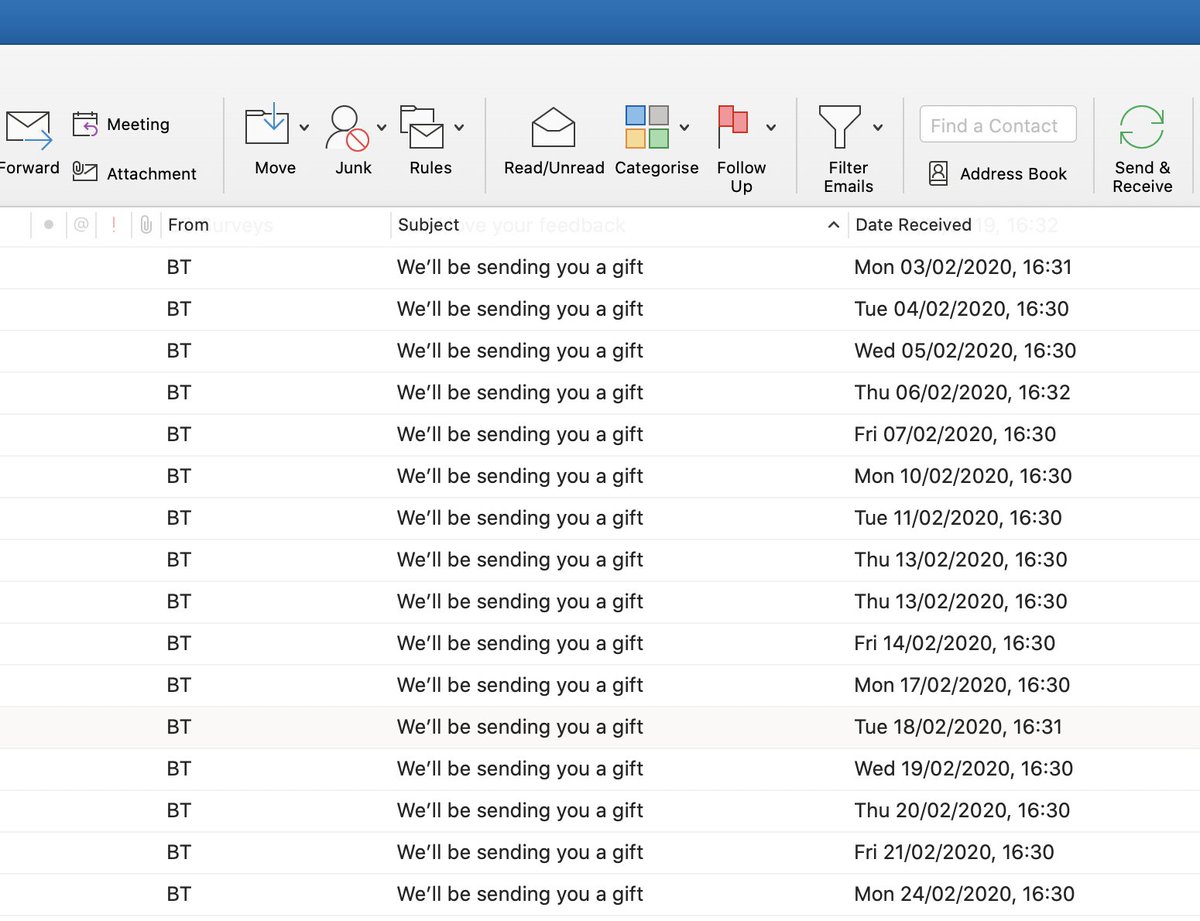This screenshot has height=921, width=1200.
Task: Sort by the unread status dot column
Action: click(48, 225)
